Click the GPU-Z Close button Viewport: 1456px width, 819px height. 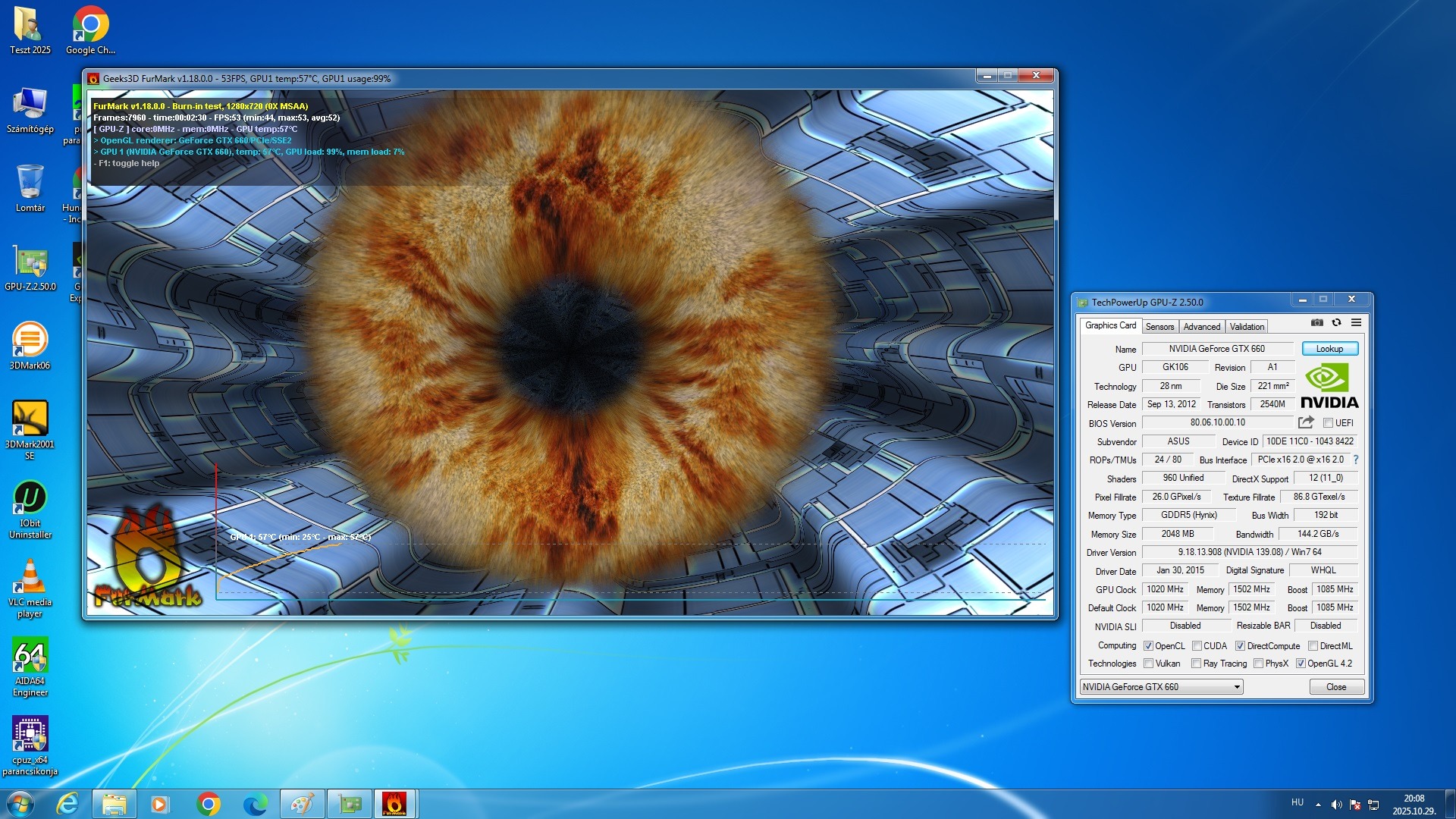coord(1336,687)
